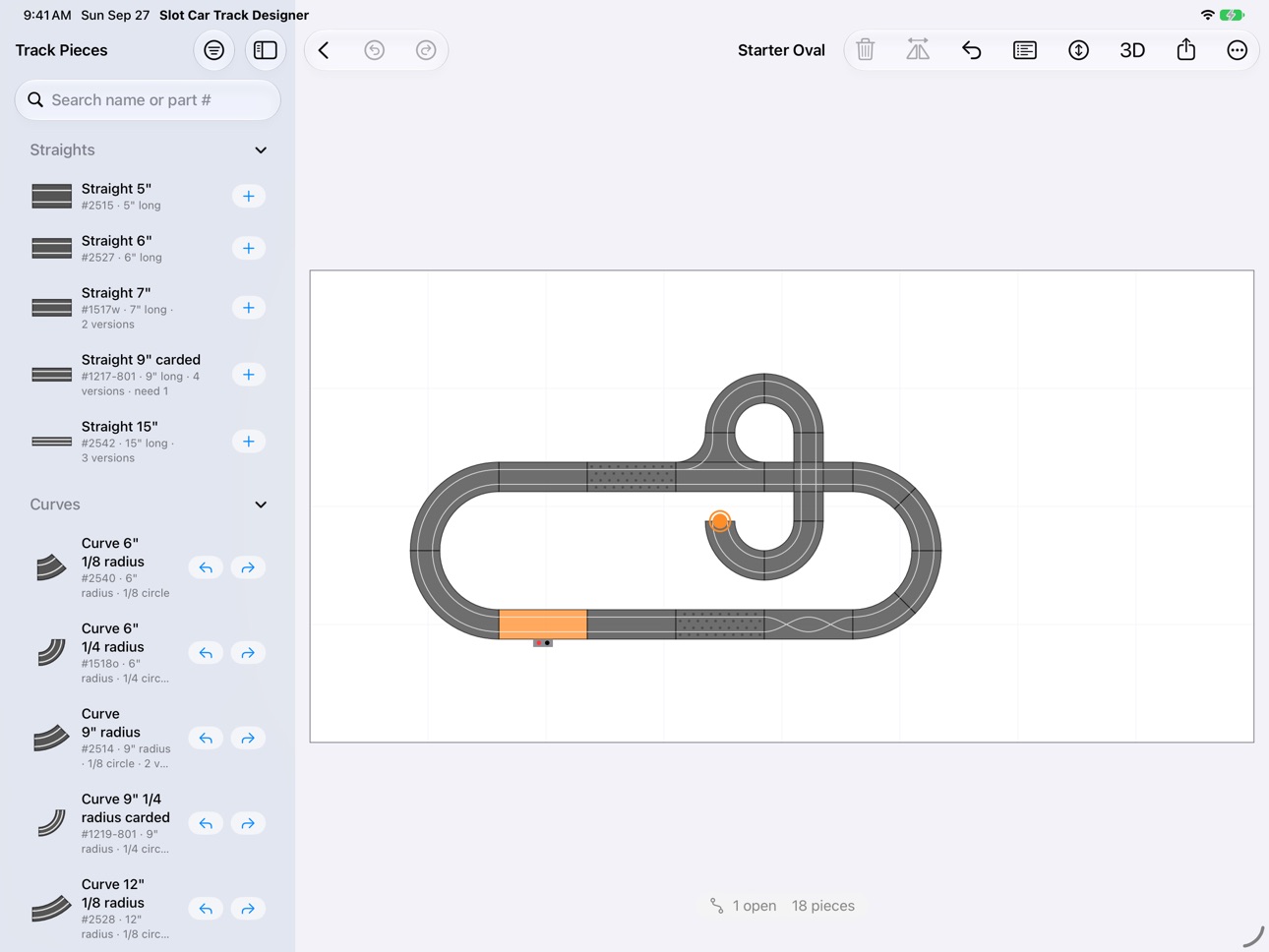Select the orange highlighted straight track piece
Image resolution: width=1269 pixels, height=952 pixels.
(543, 625)
